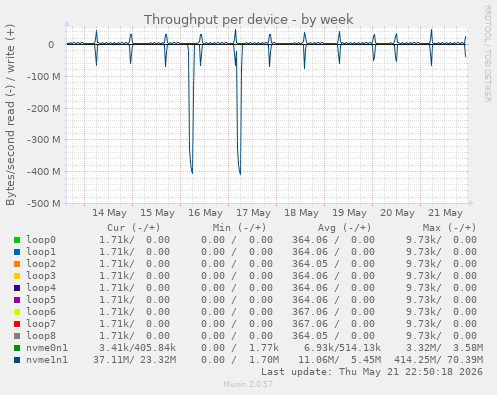The image size is (497, 395).
Task: Select the loop4 legend label
Action: point(41,288)
